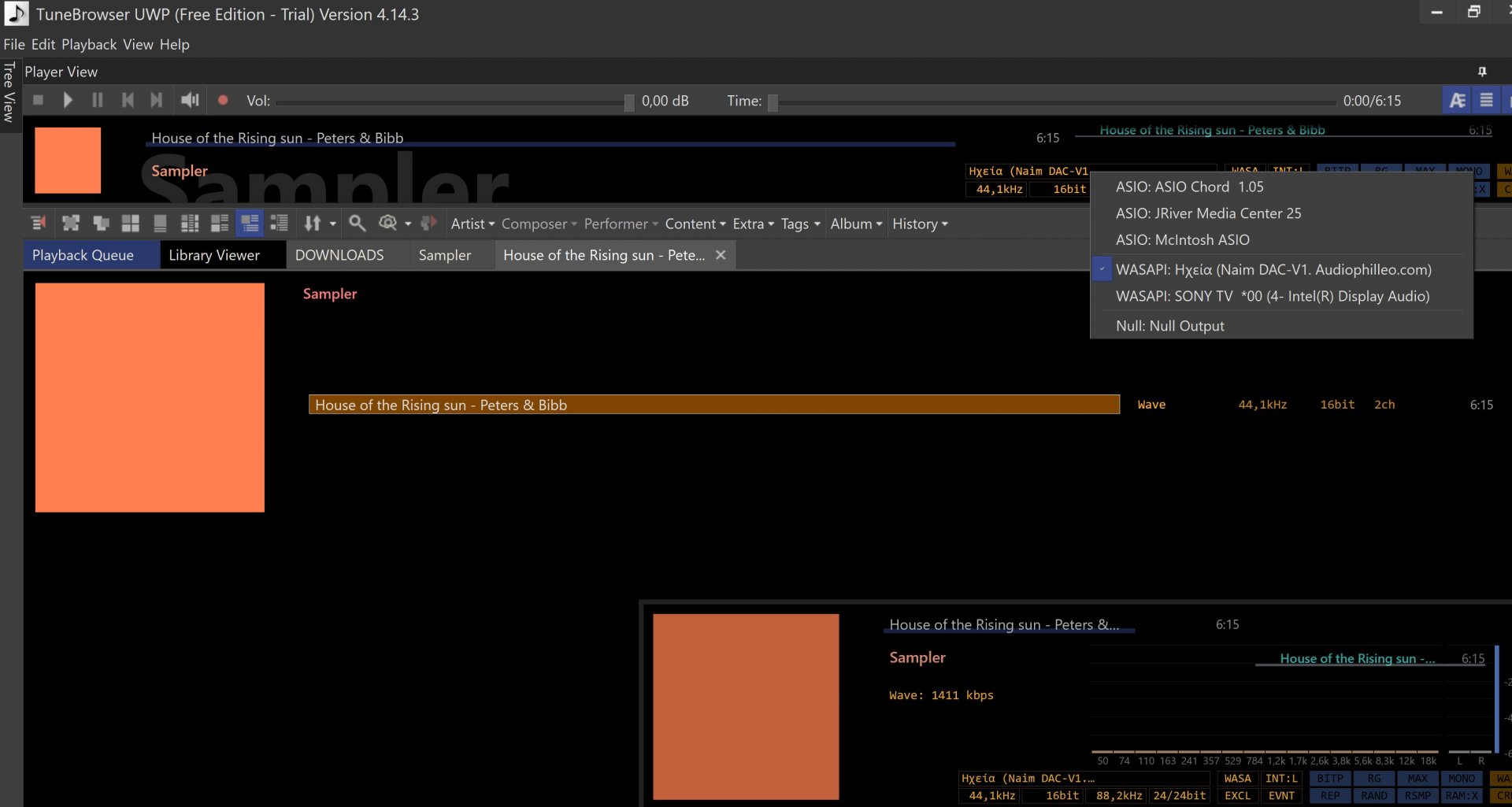Click the large thumbnails grid view icon
The height and width of the screenshot is (807, 1512).
(131, 224)
